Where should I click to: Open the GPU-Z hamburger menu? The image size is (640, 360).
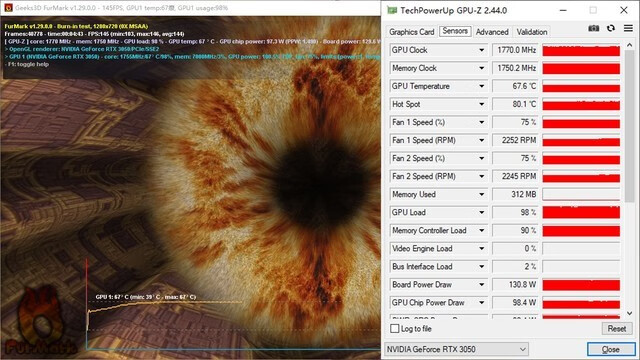coord(628,28)
